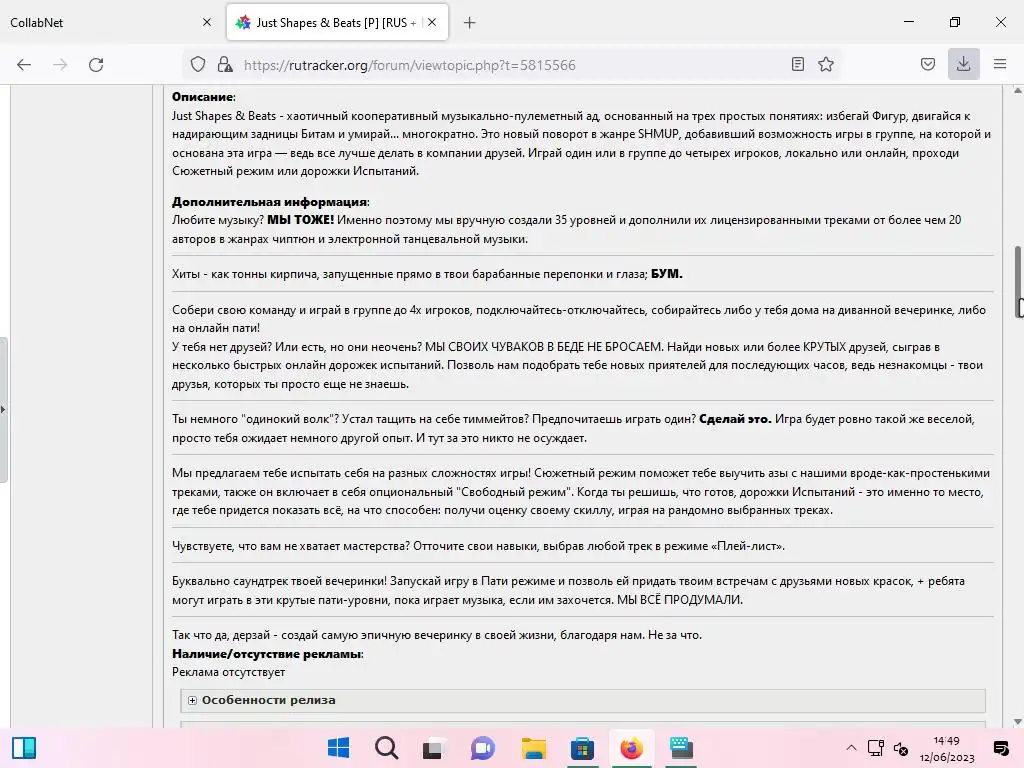
Task: Open the network status tray icon
Action: point(875,748)
